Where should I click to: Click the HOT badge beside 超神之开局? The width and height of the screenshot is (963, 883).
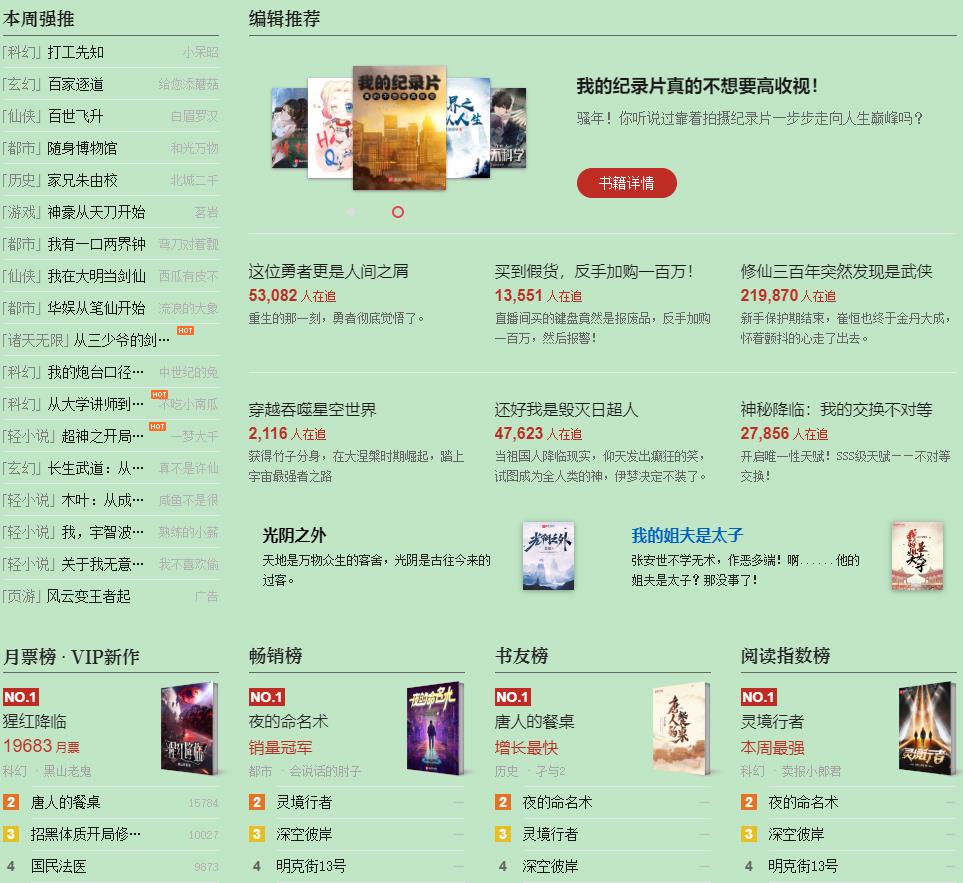pos(156,428)
